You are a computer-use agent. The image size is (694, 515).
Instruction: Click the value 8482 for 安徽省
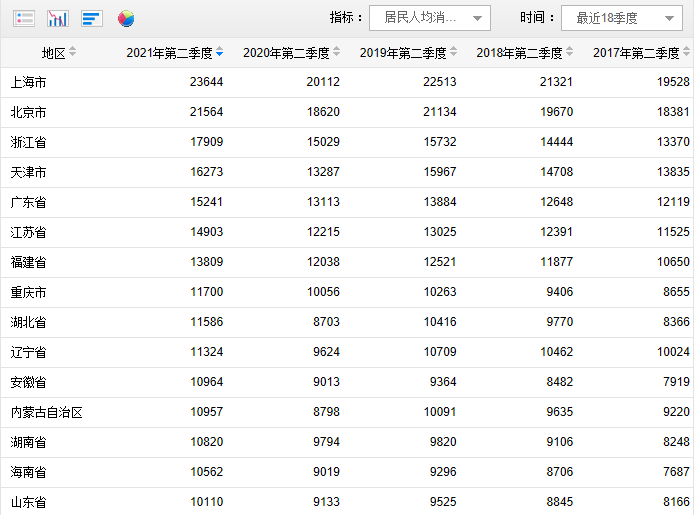559,382
